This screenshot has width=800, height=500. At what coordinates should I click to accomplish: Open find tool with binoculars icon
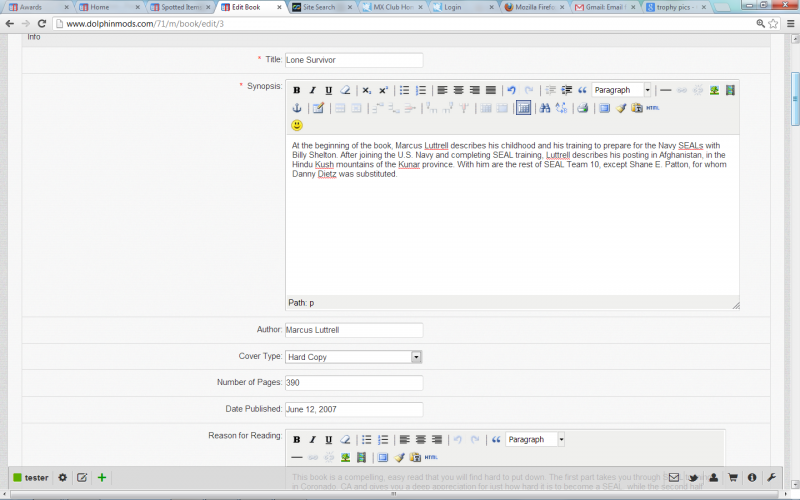[545, 108]
